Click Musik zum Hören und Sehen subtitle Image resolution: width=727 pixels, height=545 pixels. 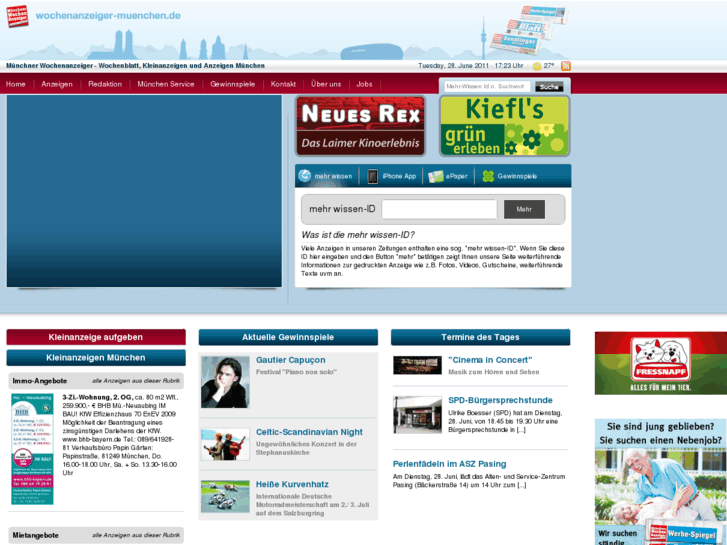click(494, 372)
